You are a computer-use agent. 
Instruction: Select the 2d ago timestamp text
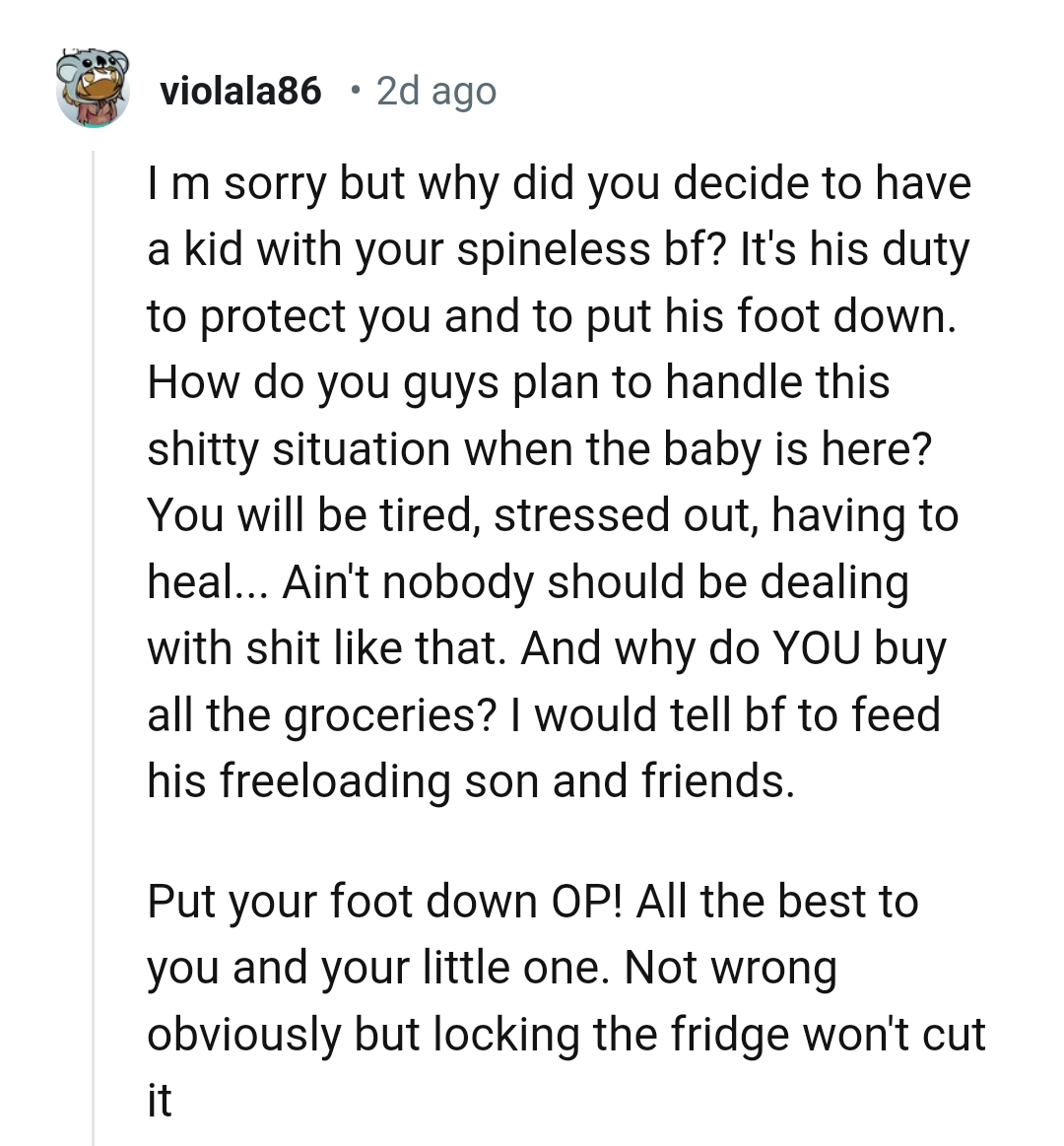coord(434,90)
